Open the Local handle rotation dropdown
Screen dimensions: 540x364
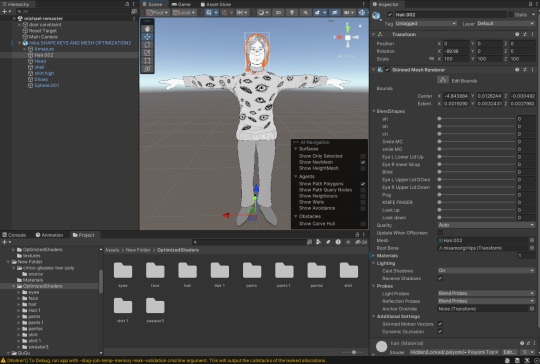pos(184,12)
